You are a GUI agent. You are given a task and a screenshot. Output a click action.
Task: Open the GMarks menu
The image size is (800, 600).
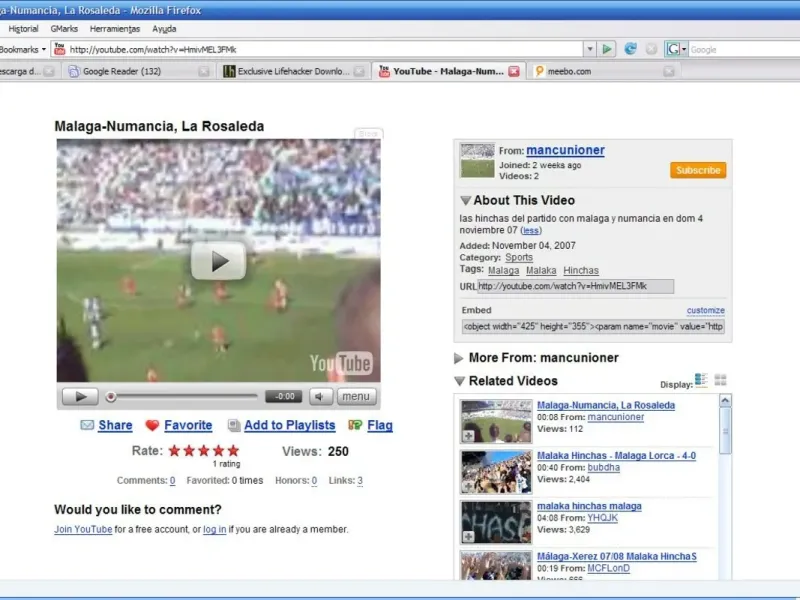coord(64,29)
